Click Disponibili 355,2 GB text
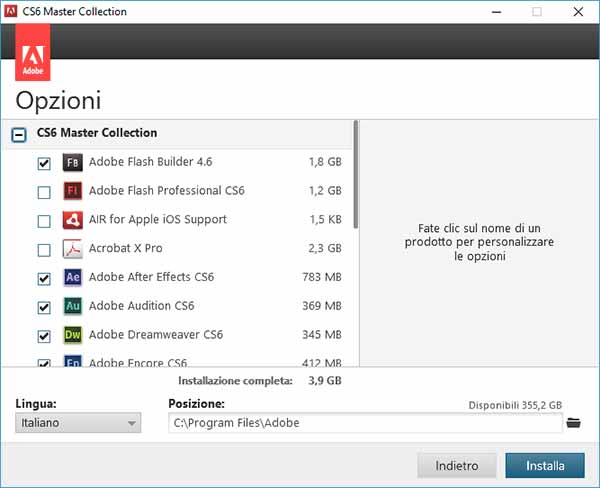Image resolution: width=600 pixels, height=488 pixels. tap(515, 405)
